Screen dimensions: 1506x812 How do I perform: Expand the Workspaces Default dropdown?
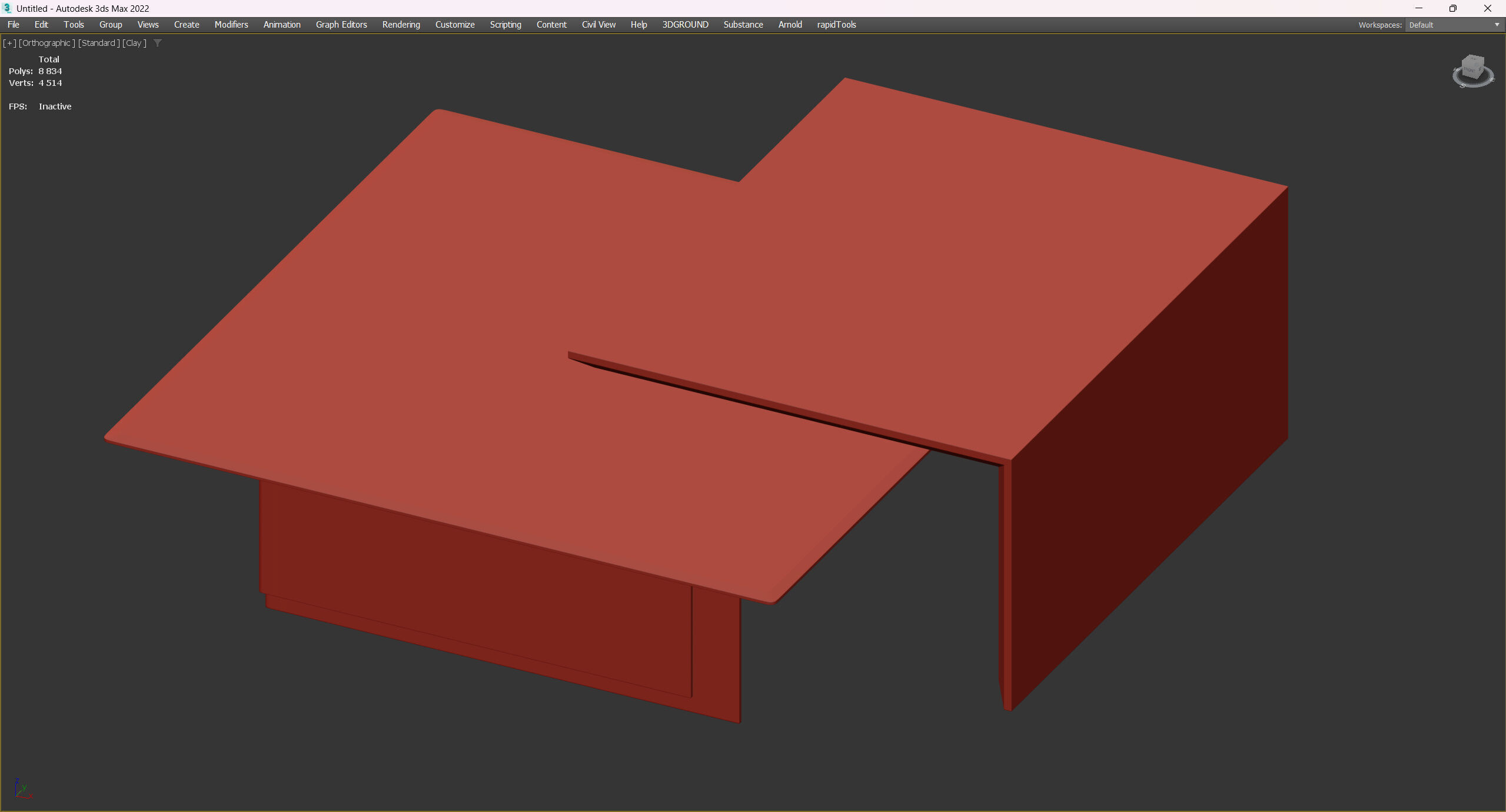pyautogui.click(x=1454, y=25)
